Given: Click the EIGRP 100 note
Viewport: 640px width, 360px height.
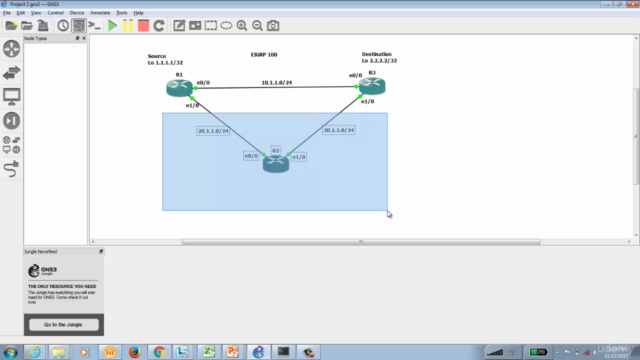Looking at the screenshot, I should [x=264, y=54].
